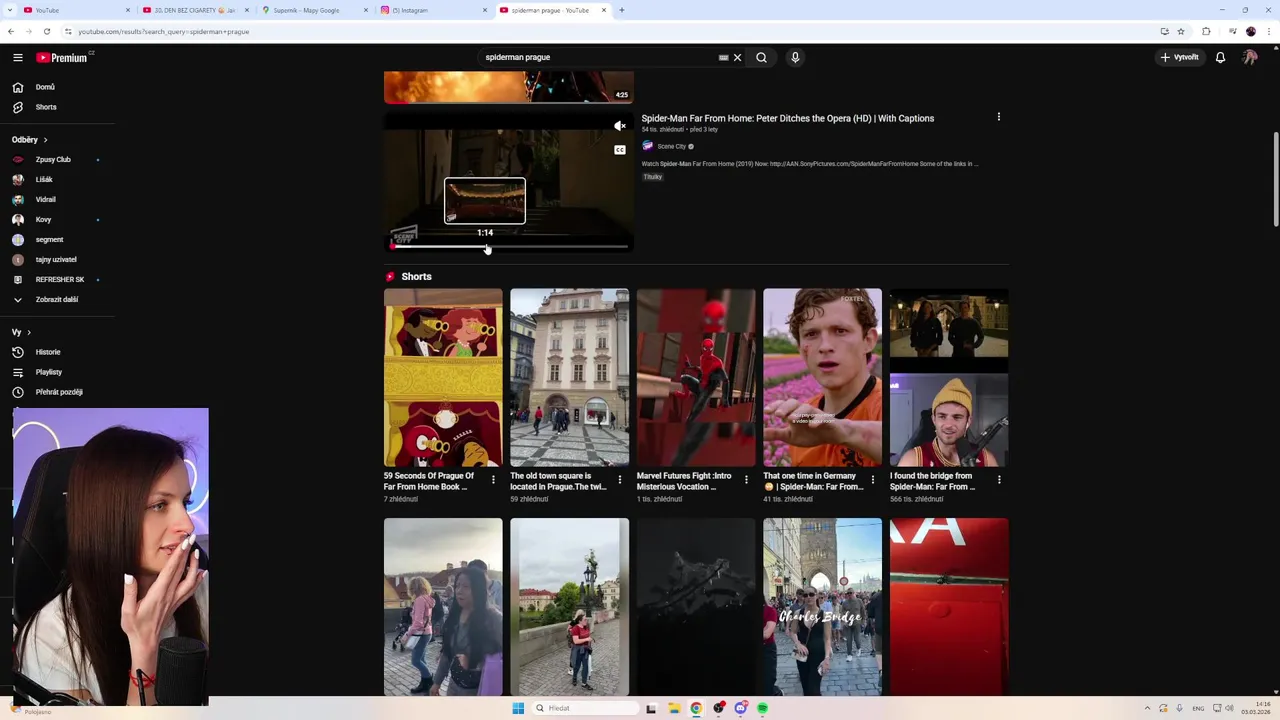Open the taskbar clock and date
The width and height of the screenshot is (1280, 720).
(x=1255, y=708)
